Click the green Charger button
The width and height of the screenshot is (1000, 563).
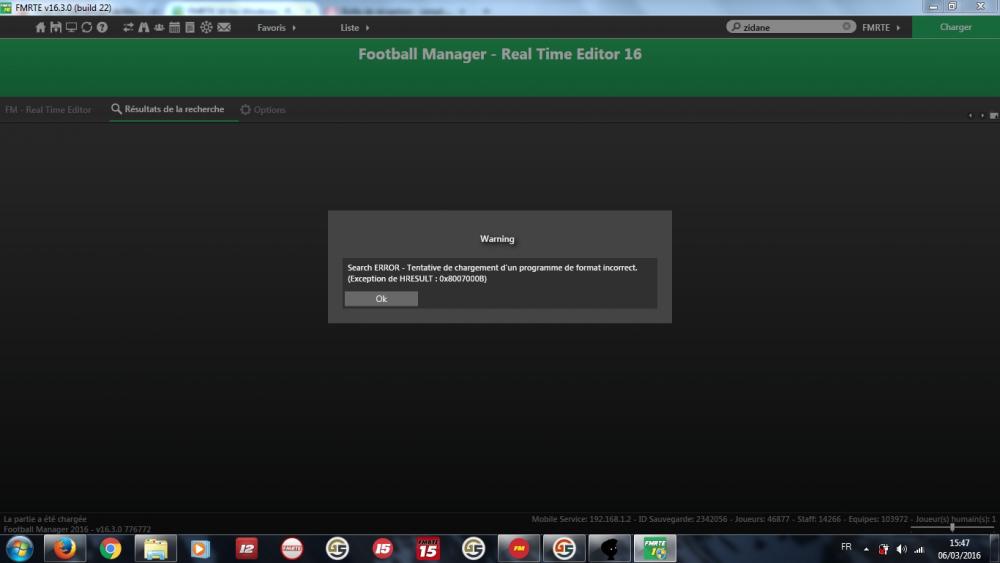(x=955, y=27)
